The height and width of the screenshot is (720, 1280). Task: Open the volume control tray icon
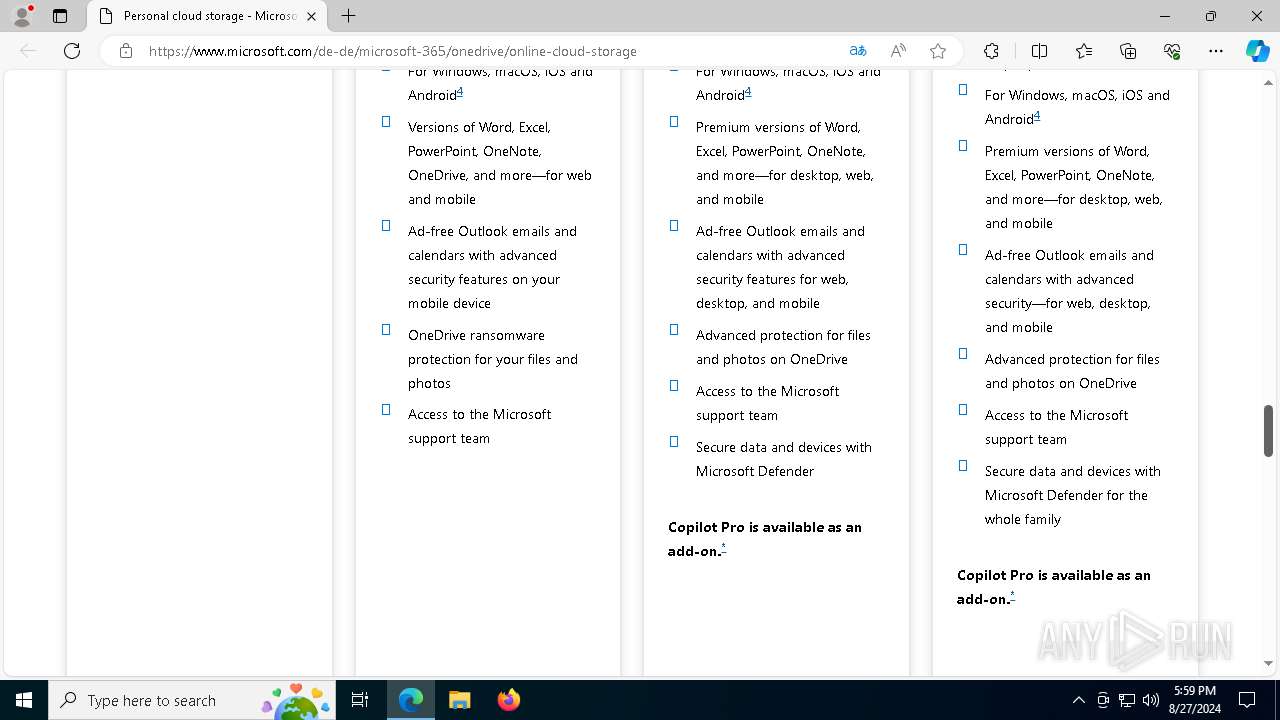point(1151,700)
